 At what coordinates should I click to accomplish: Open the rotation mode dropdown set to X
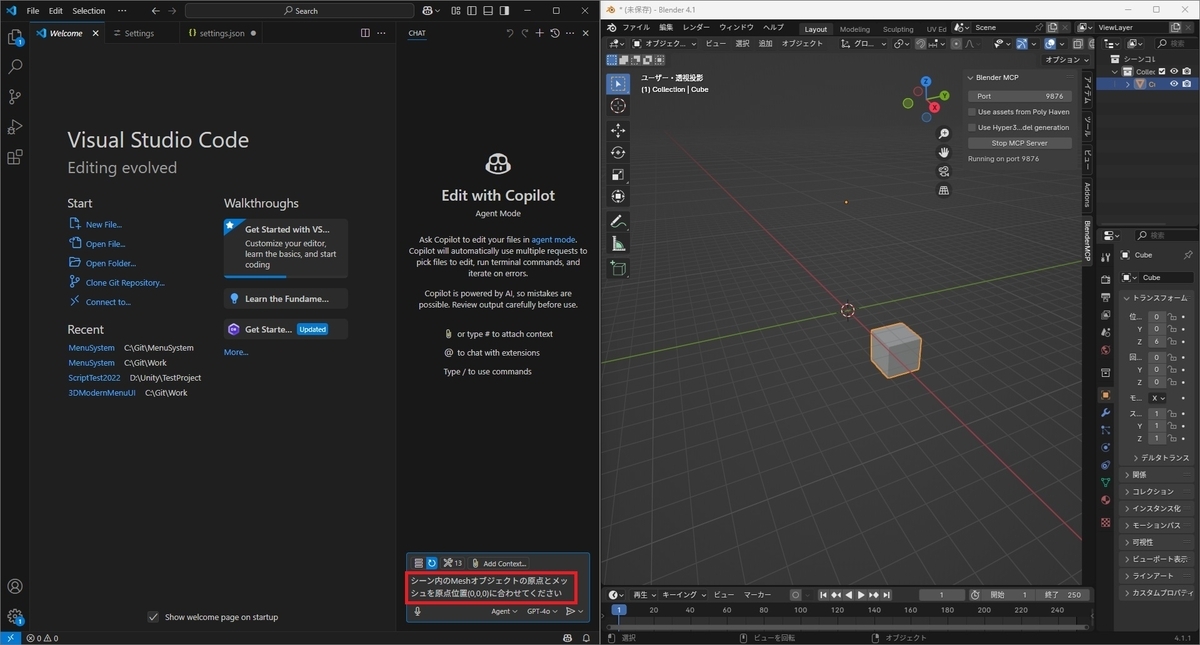click(1158, 397)
